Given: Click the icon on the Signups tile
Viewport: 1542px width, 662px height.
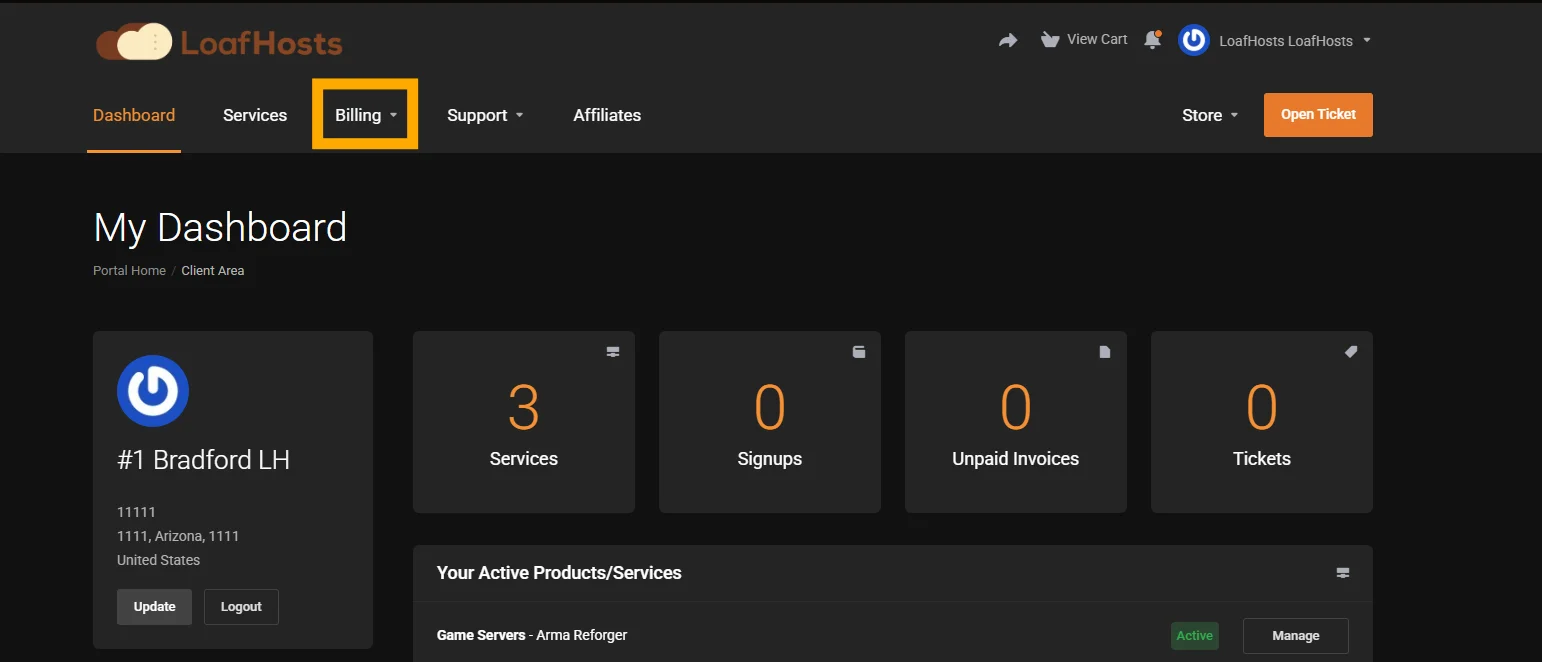Looking at the screenshot, I should point(858,352).
